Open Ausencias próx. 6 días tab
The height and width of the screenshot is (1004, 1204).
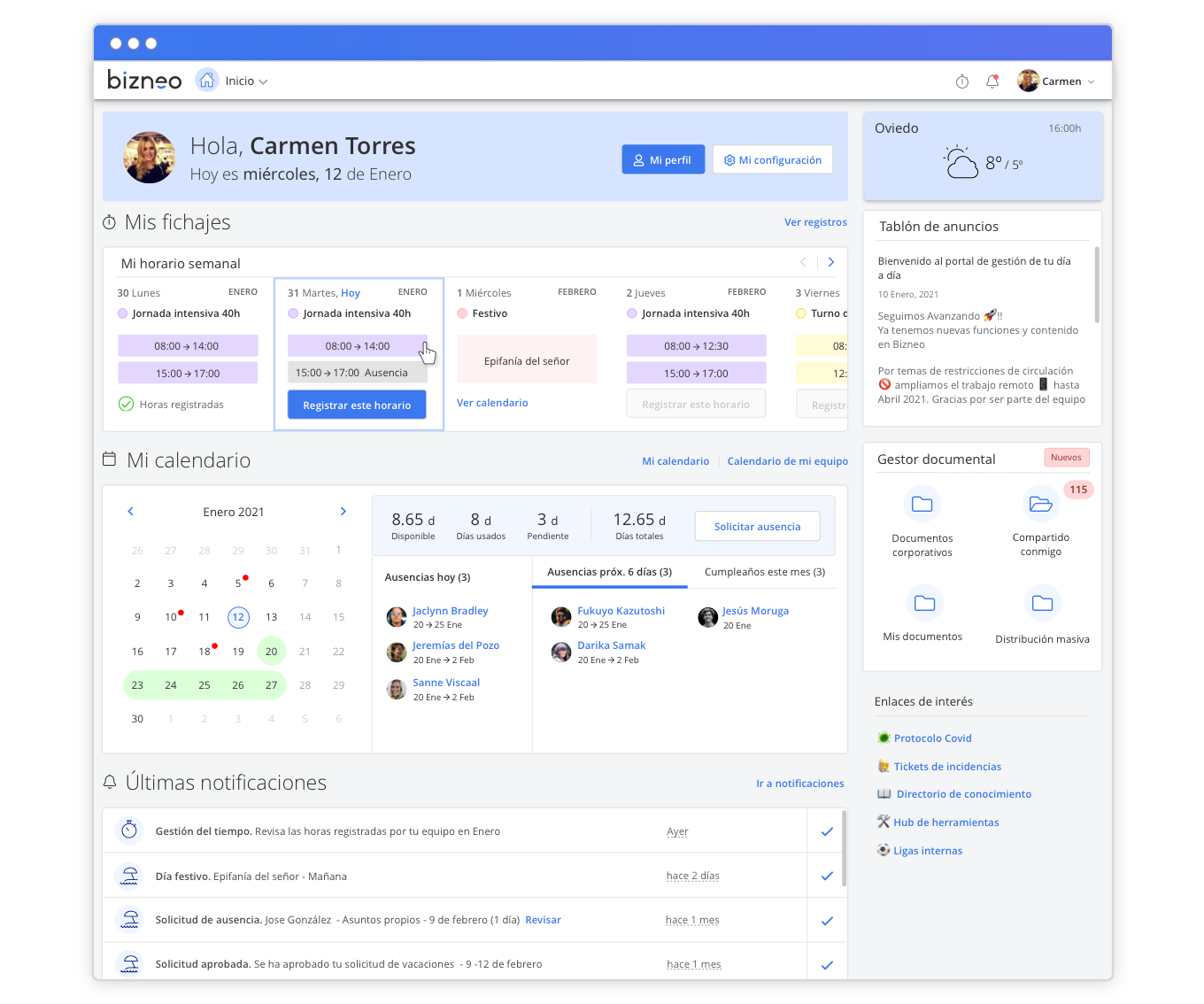tap(609, 572)
